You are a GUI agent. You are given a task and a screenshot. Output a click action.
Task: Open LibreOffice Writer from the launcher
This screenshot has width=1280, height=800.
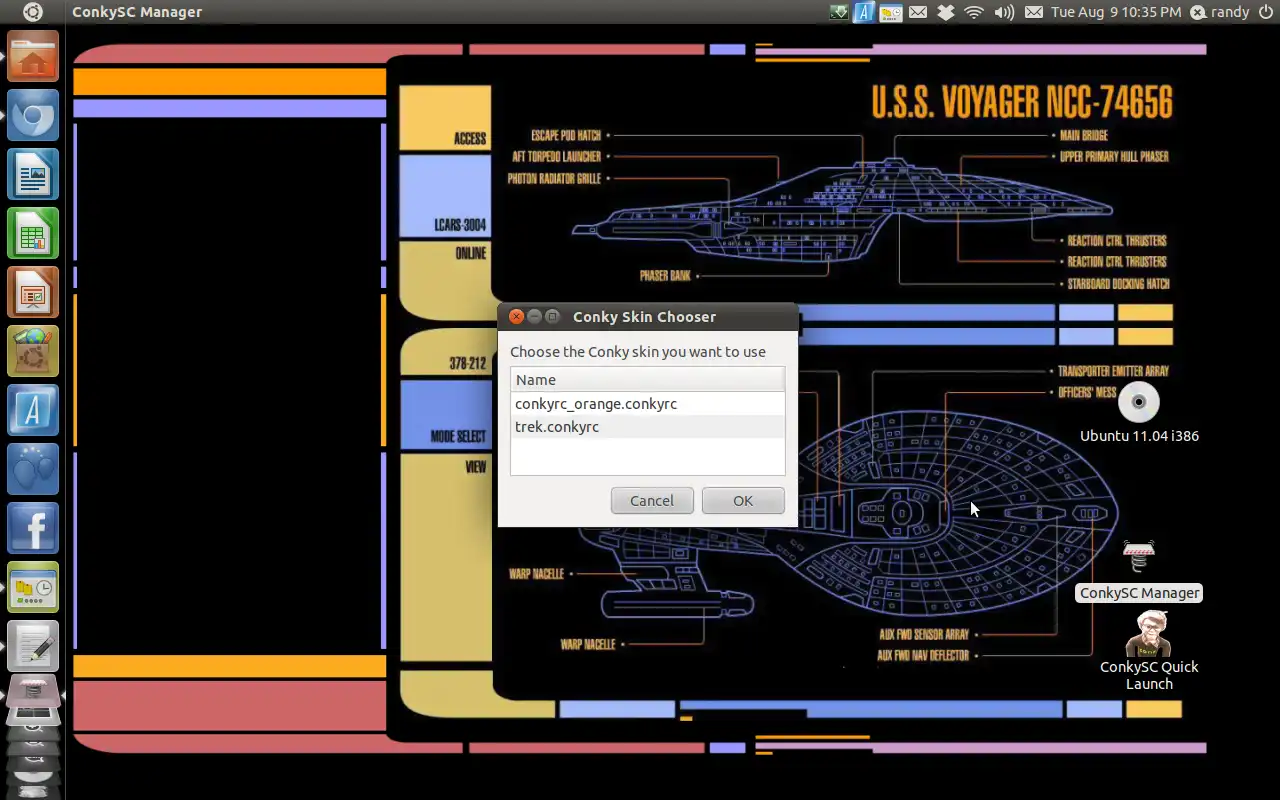click(x=33, y=174)
